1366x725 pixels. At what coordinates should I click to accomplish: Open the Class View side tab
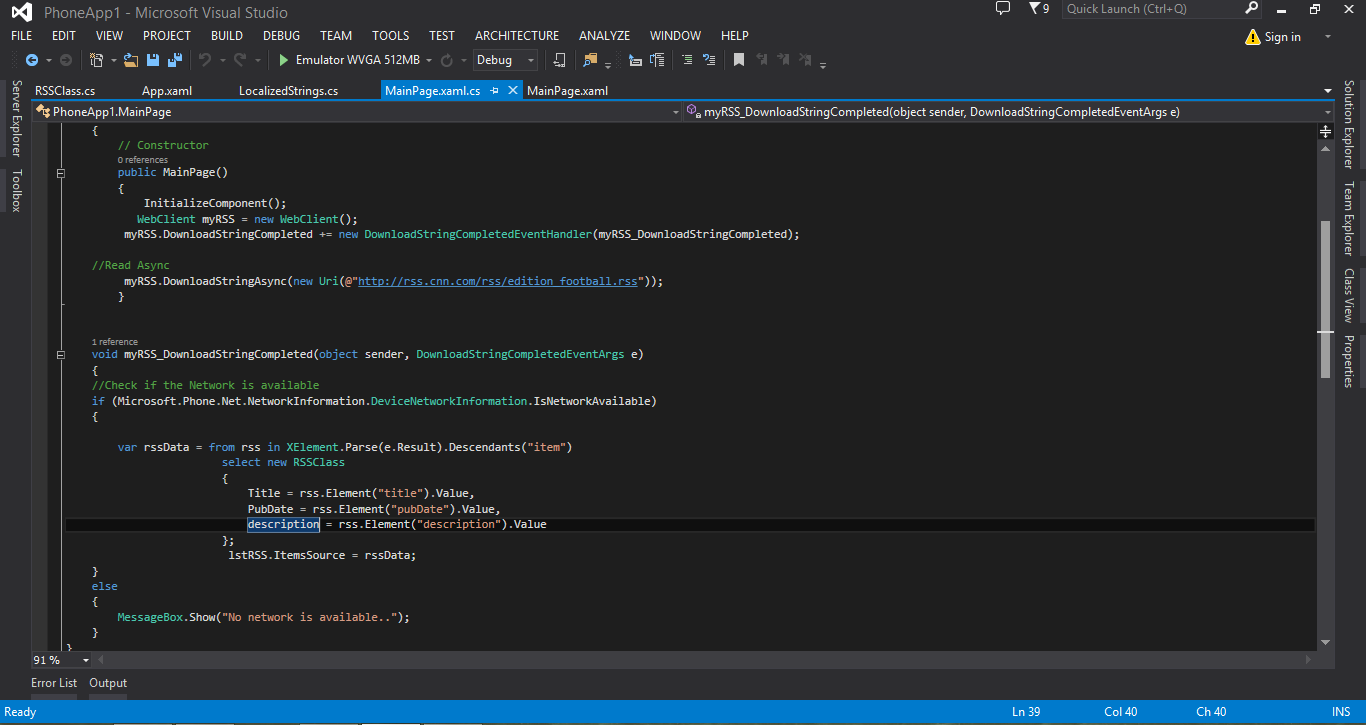[x=1348, y=295]
